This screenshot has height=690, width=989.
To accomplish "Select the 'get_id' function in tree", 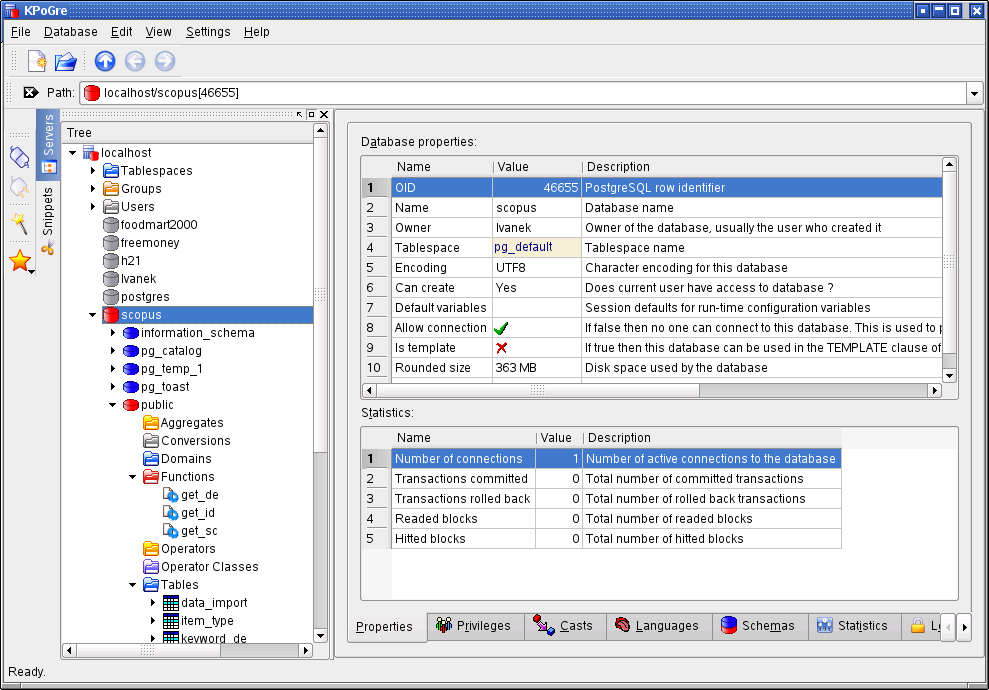I will click(x=198, y=513).
